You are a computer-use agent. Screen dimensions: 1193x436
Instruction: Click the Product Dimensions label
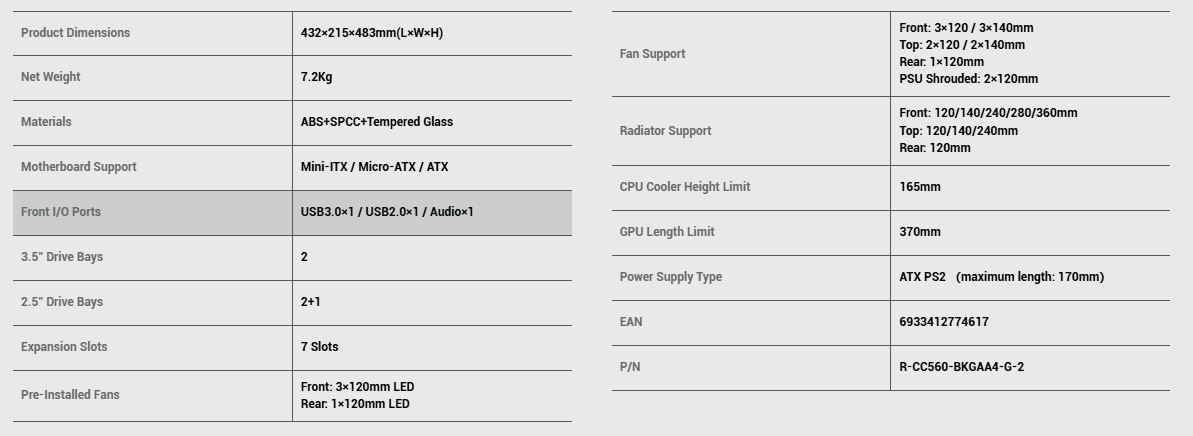click(75, 33)
